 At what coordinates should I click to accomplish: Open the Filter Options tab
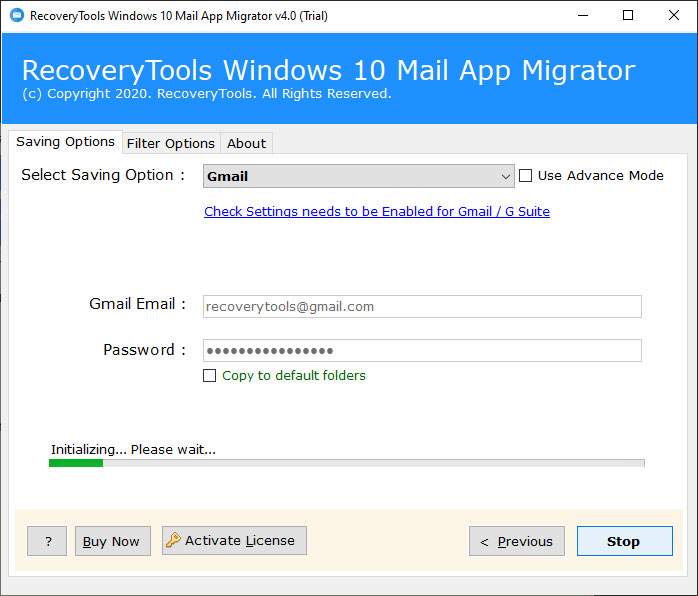pyautogui.click(x=171, y=143)
